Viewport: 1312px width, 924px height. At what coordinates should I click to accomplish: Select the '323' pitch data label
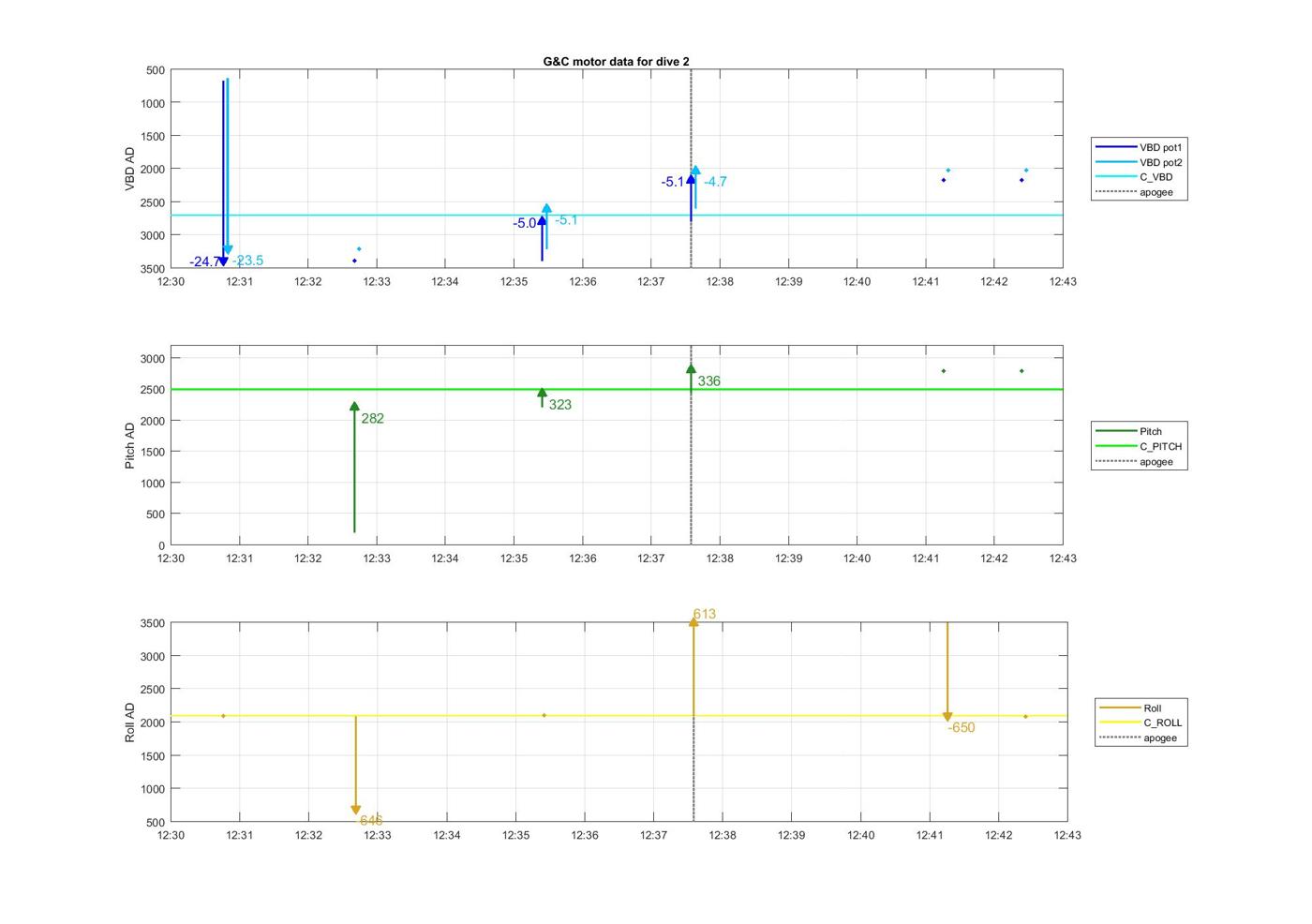(560, 405)
